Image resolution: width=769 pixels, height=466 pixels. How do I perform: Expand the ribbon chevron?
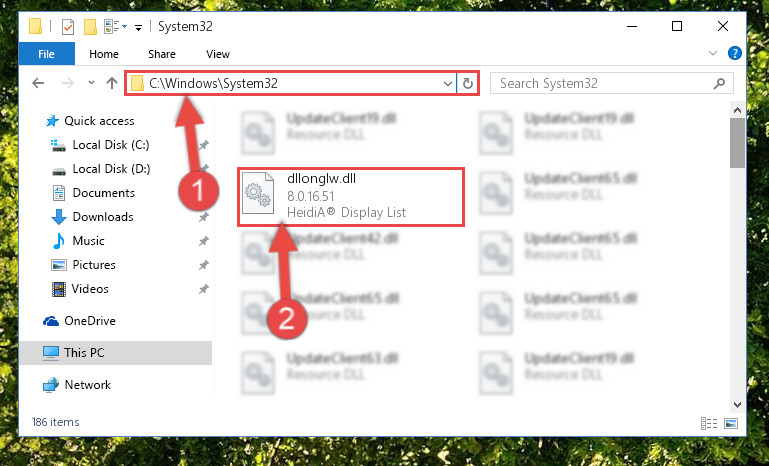click(713, 53)
